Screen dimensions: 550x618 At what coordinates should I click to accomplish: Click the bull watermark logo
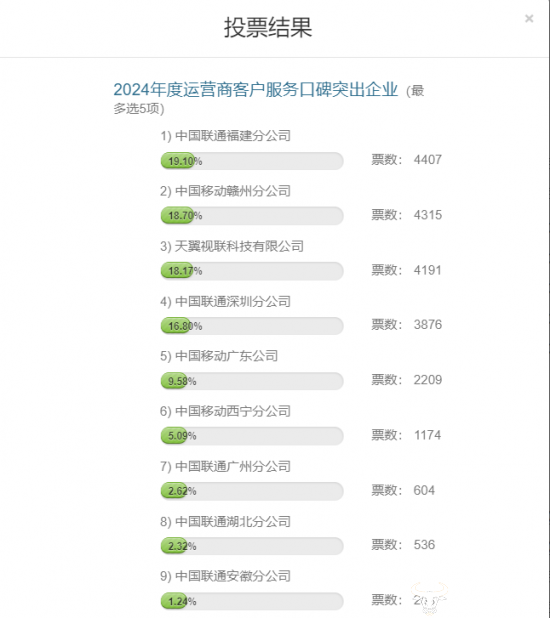(x=430, y=598)
